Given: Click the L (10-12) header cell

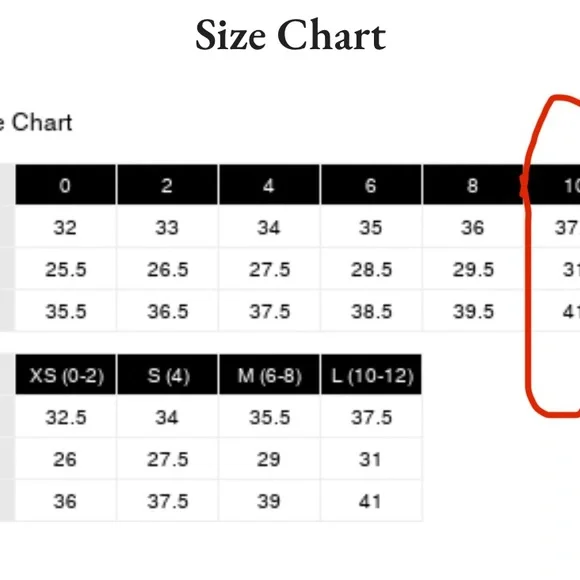Looking at the screenshot, I should pos(371,374).
